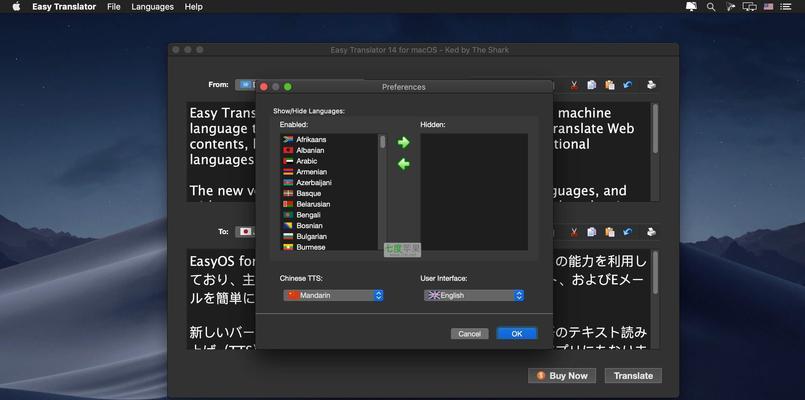The width and height of the screenshot is (805, 400).
Task: Click the Afrikaans flag icon
Action: (x=288, y=140)
